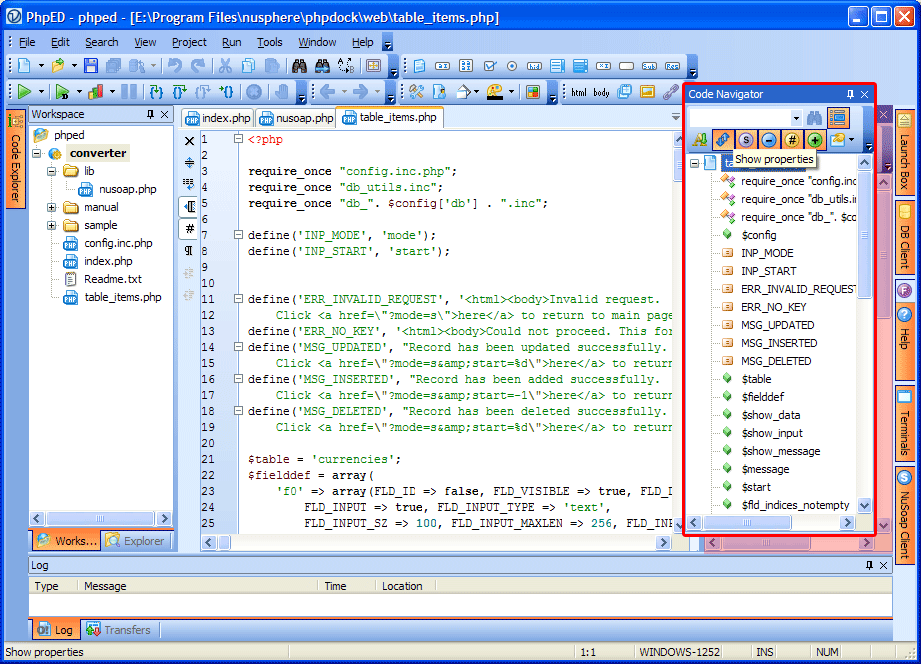Click the open file folder icon

(x=58, y=66)
